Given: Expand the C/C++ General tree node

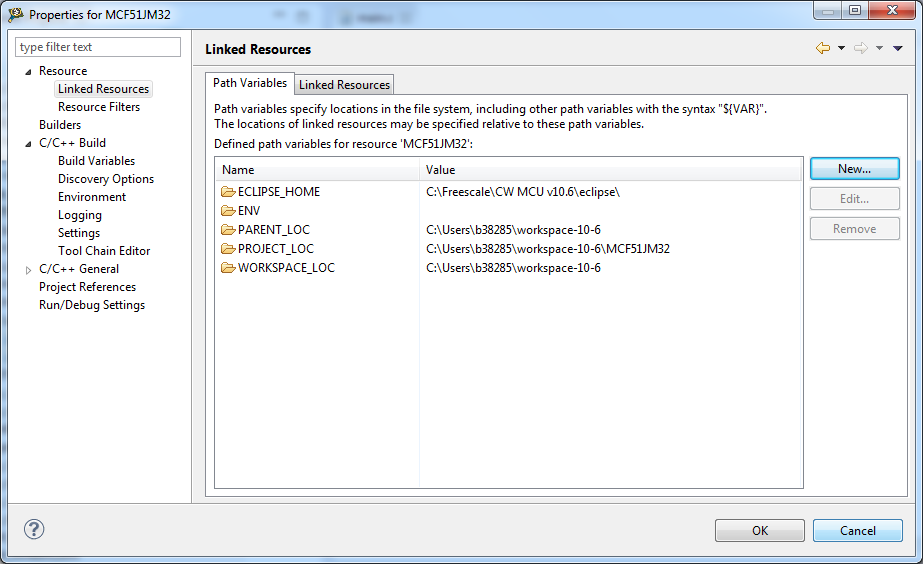Looking at the screenshot, I should click(x=28, y=270).
